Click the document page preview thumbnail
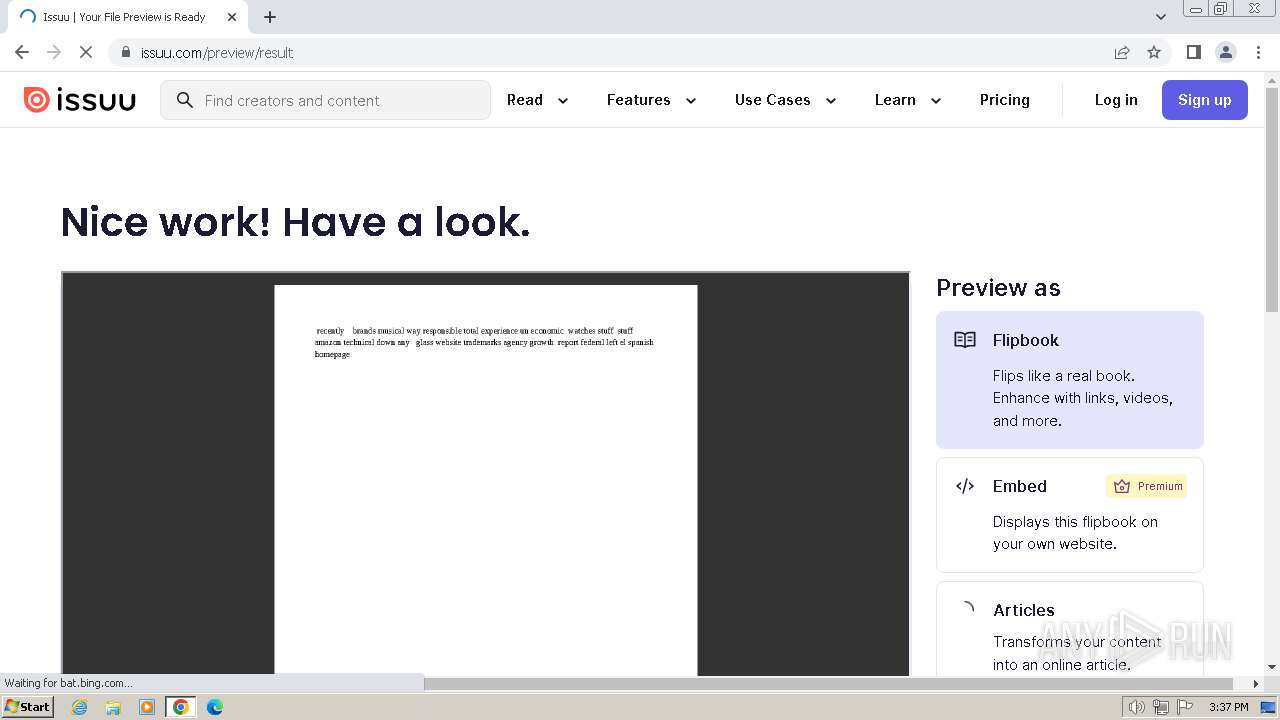Screen dimensions: 1280x720 coord(486,480)
